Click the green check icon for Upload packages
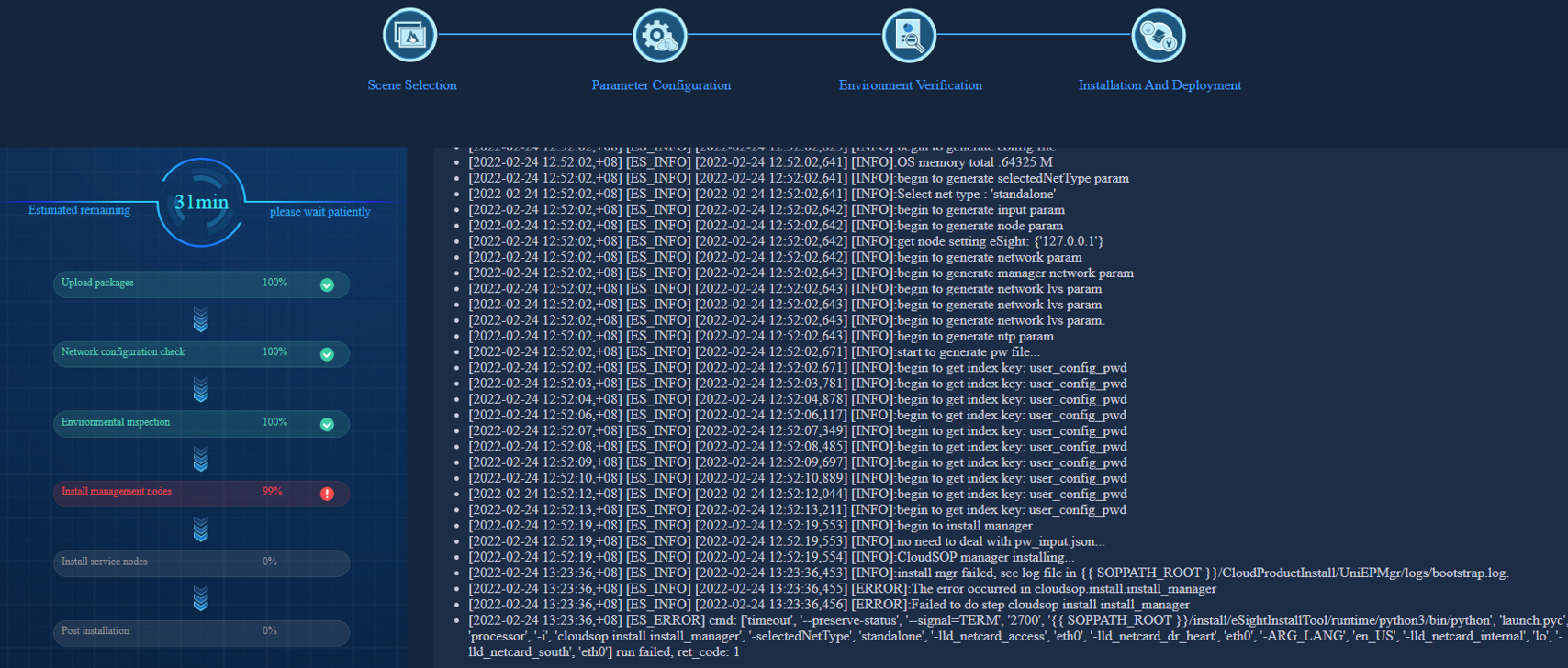This screenshot has width=1568, height=668. pos(327,284)
